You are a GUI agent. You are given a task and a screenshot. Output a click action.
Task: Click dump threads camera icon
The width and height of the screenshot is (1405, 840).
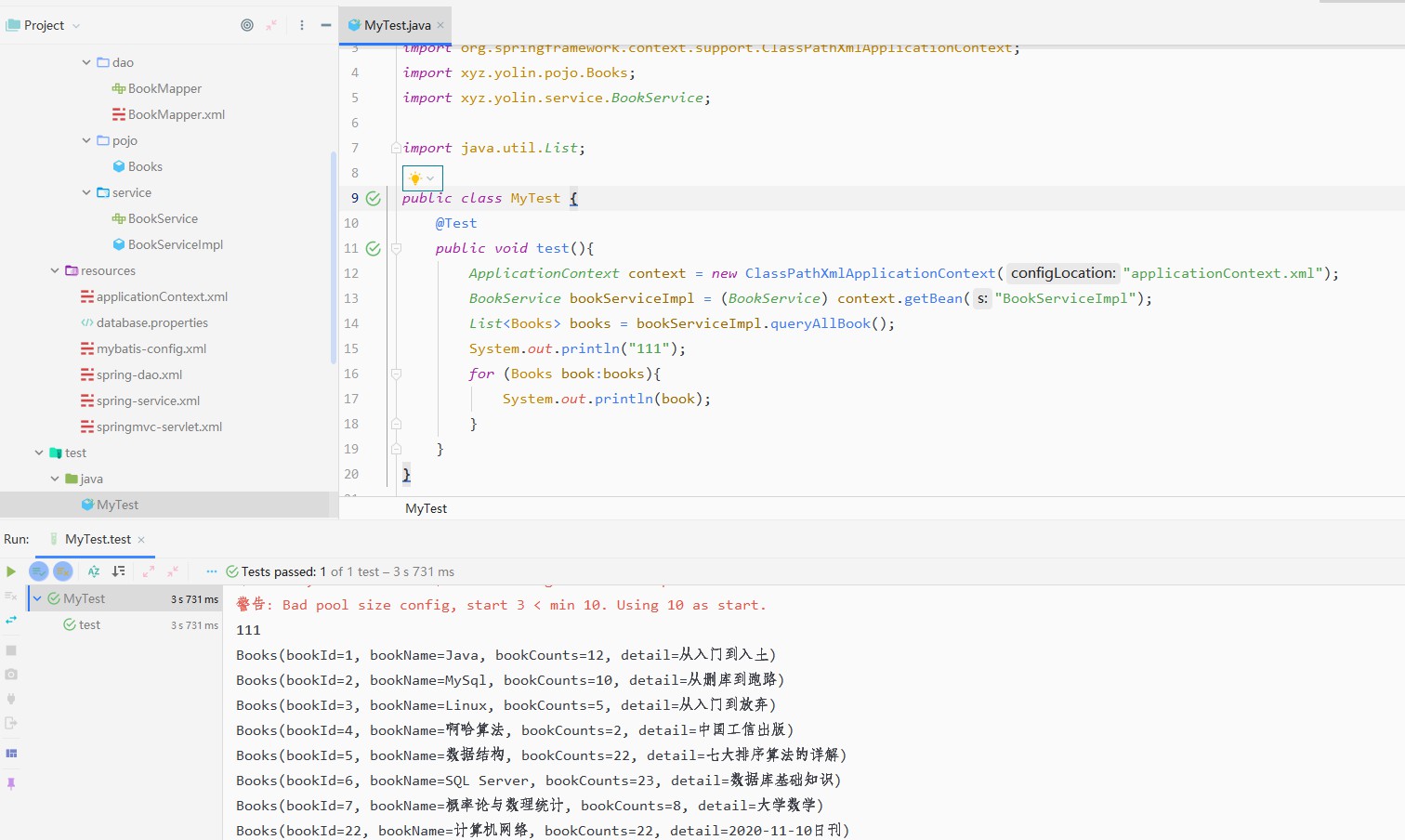click(x=11, y=675)
